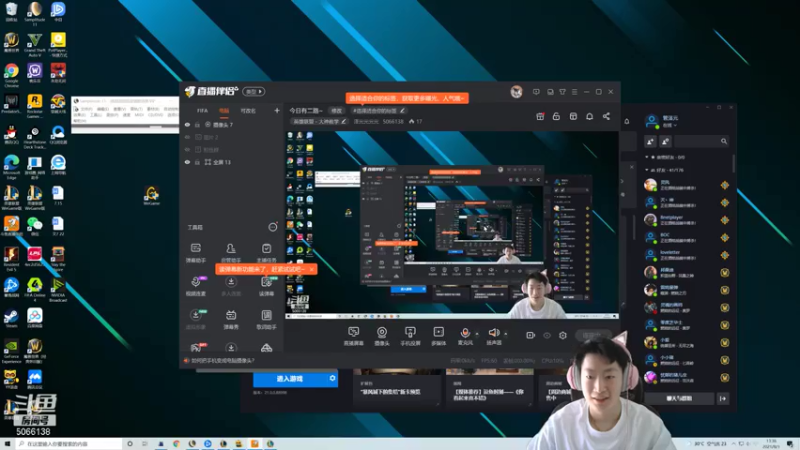800x450 pixels.
Task: Mute the 扬声器 speaker icon
Action: click(493, 333)
